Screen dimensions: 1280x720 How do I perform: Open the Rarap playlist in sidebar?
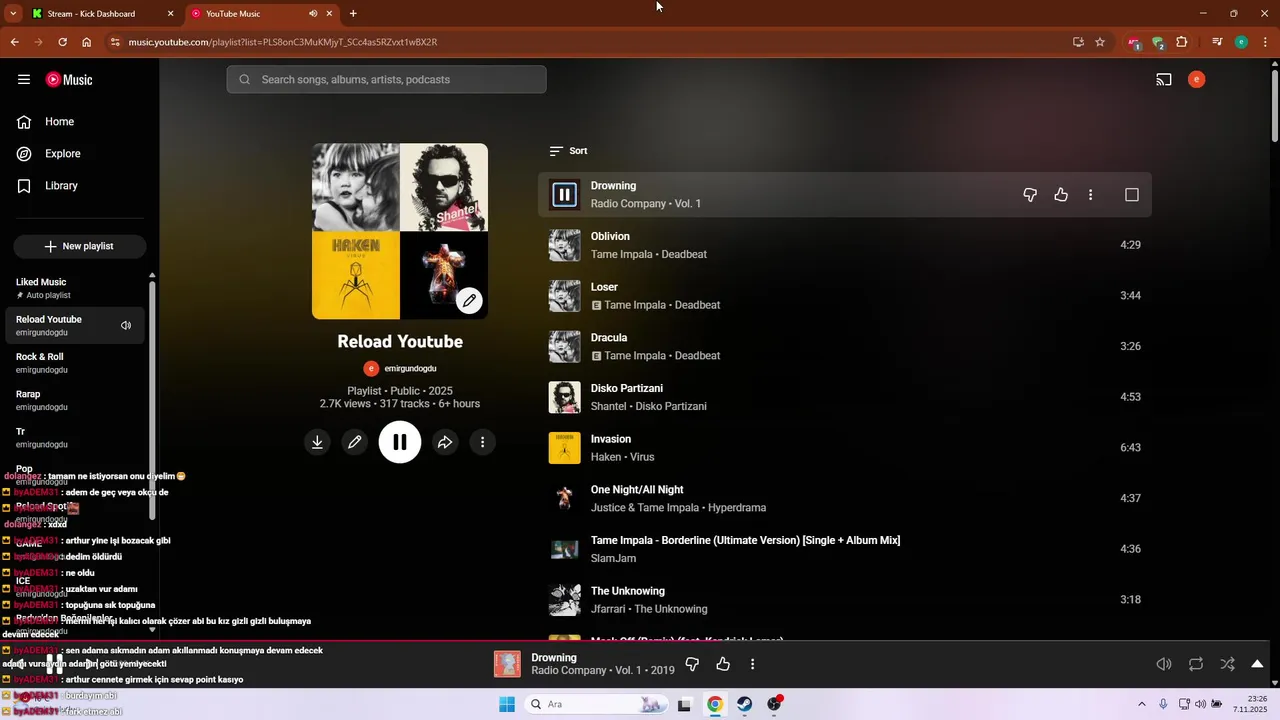click(75, 400)
